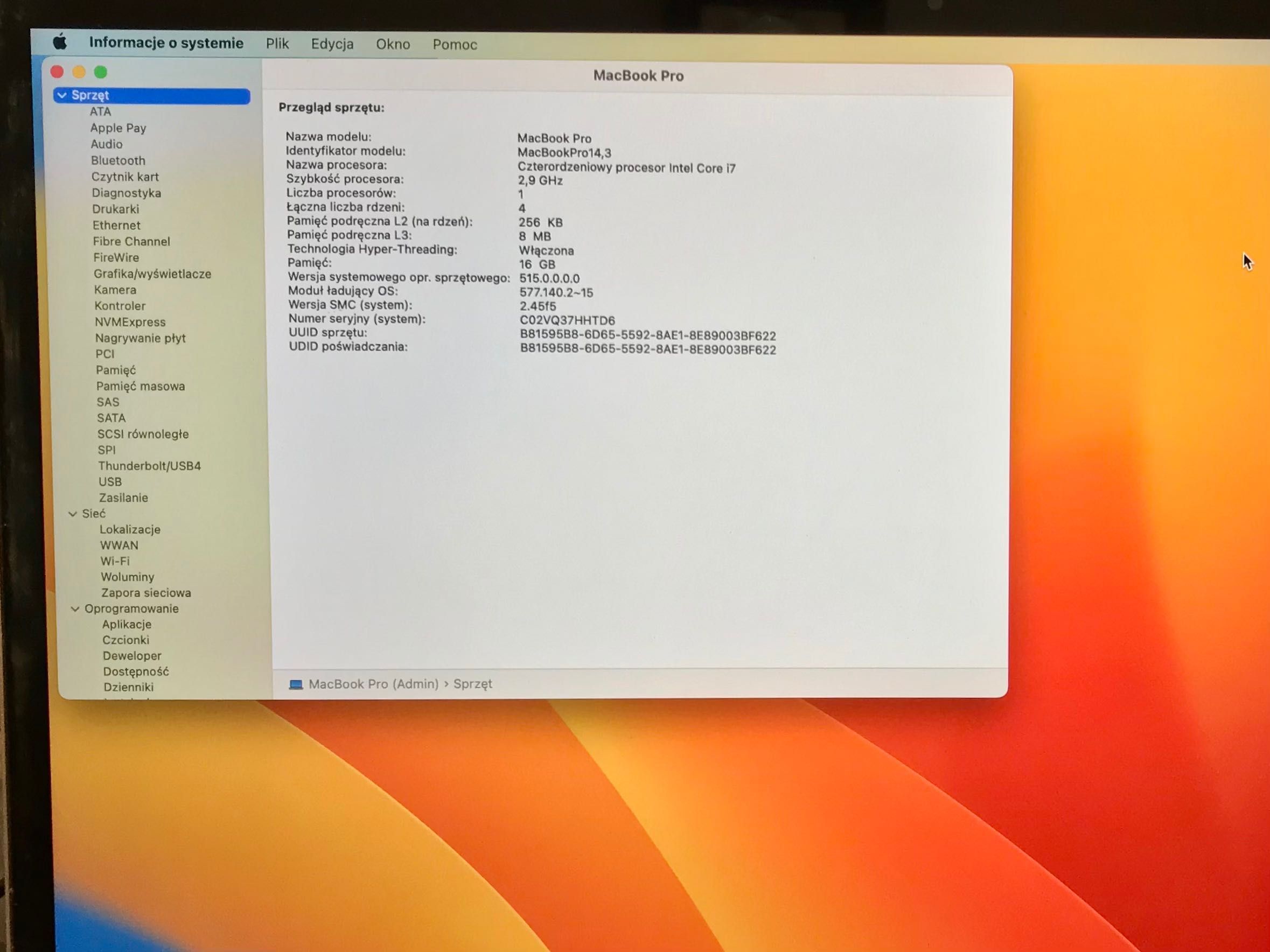Viewport: 1270px width, 952px height.
Task: Click the SMC version value 2.45f5
Action: point(538,306)
